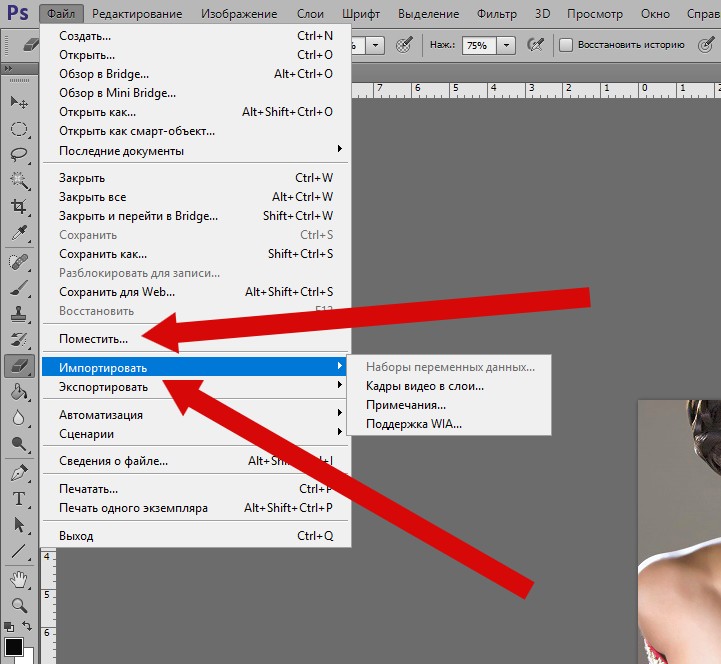
Task: Swap foreground and background colors
Action: tap(27, 626)
